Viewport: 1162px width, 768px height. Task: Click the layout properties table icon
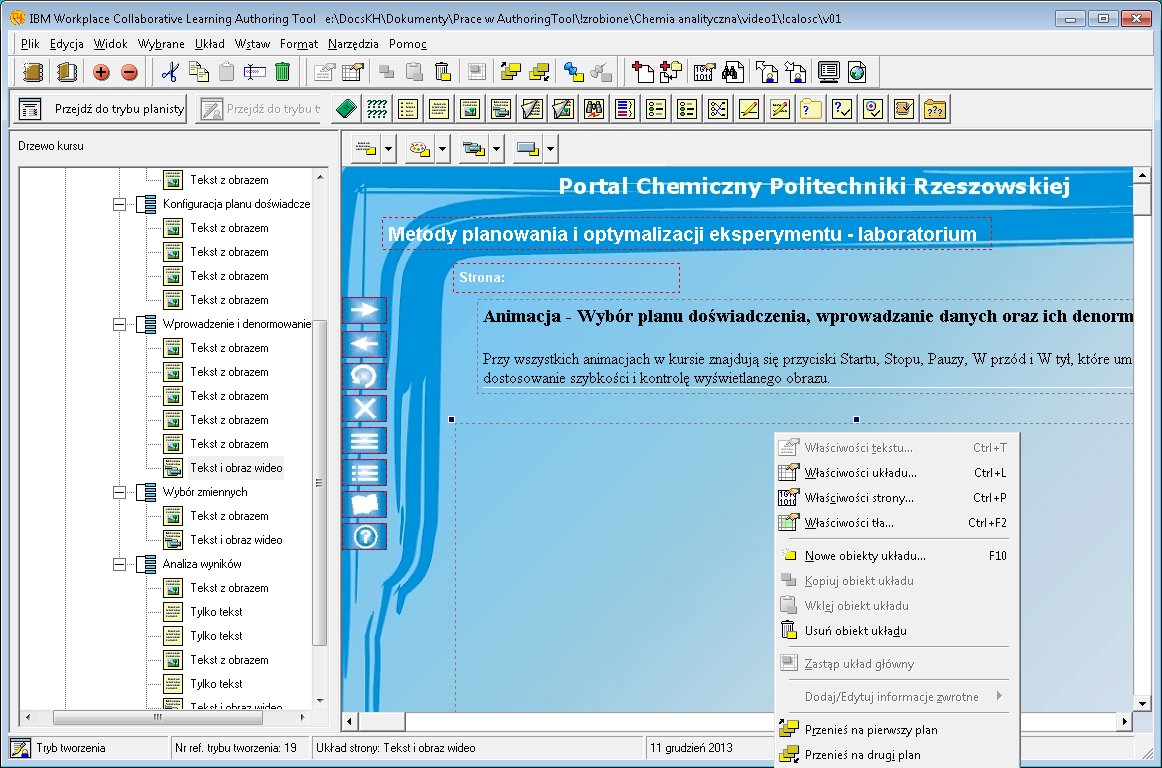(x=353, y=72)
